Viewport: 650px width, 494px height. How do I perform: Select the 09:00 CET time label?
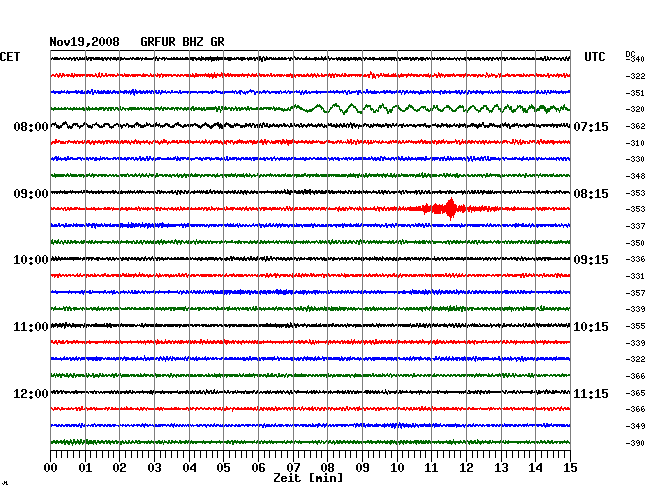click(31, 194)
